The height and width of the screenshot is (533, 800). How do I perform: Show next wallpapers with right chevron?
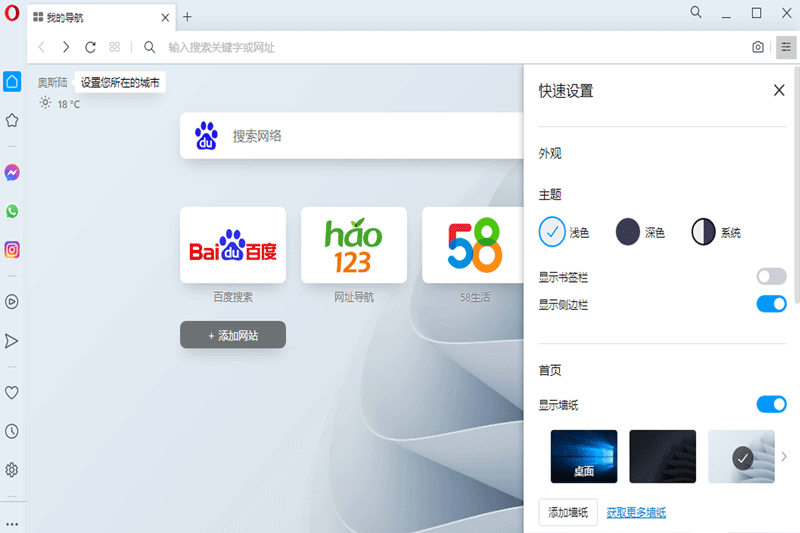(784, 457)
